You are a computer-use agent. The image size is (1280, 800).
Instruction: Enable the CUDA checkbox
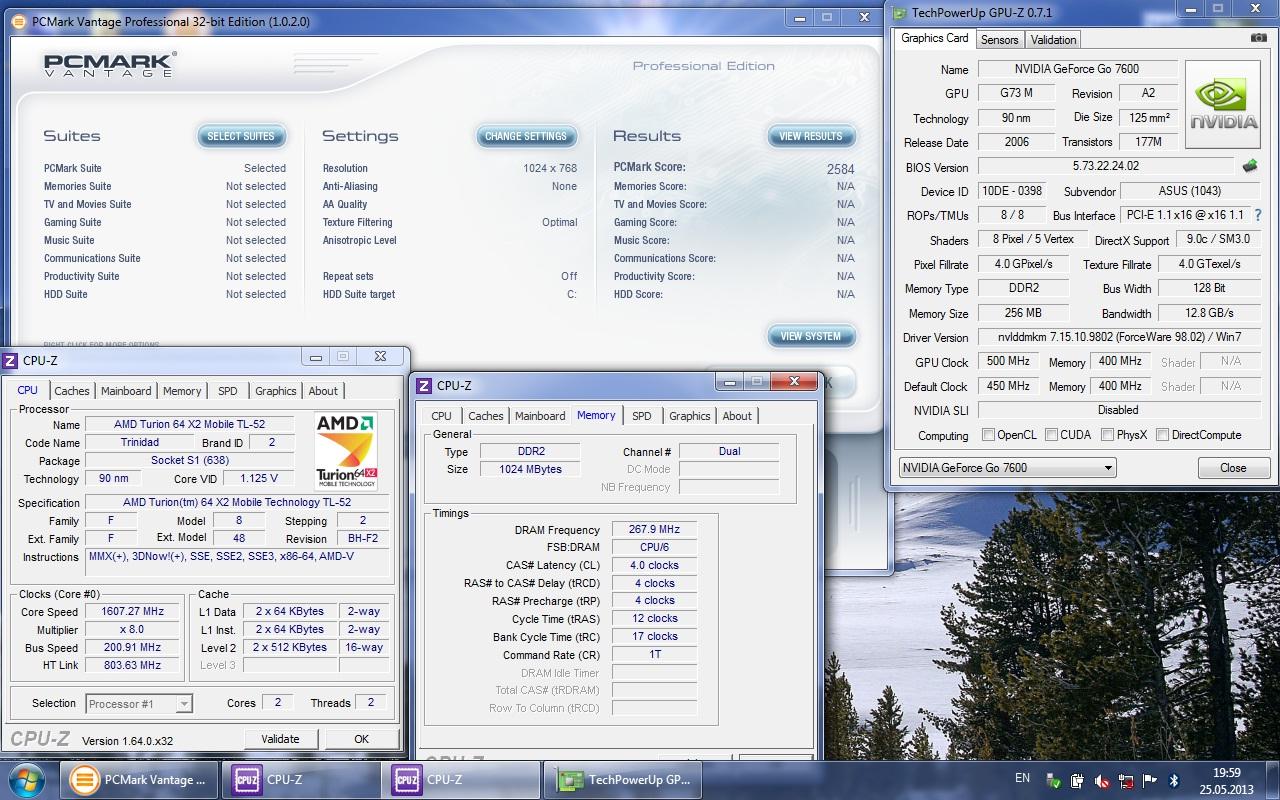1051,435
